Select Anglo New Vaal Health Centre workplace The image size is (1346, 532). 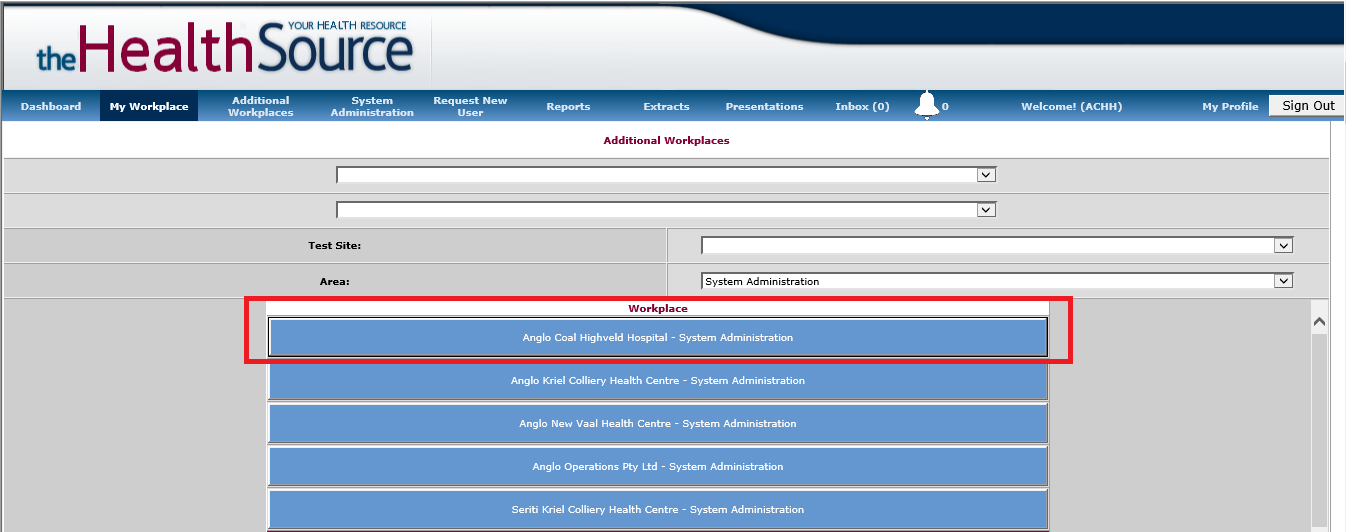point(658,423)
